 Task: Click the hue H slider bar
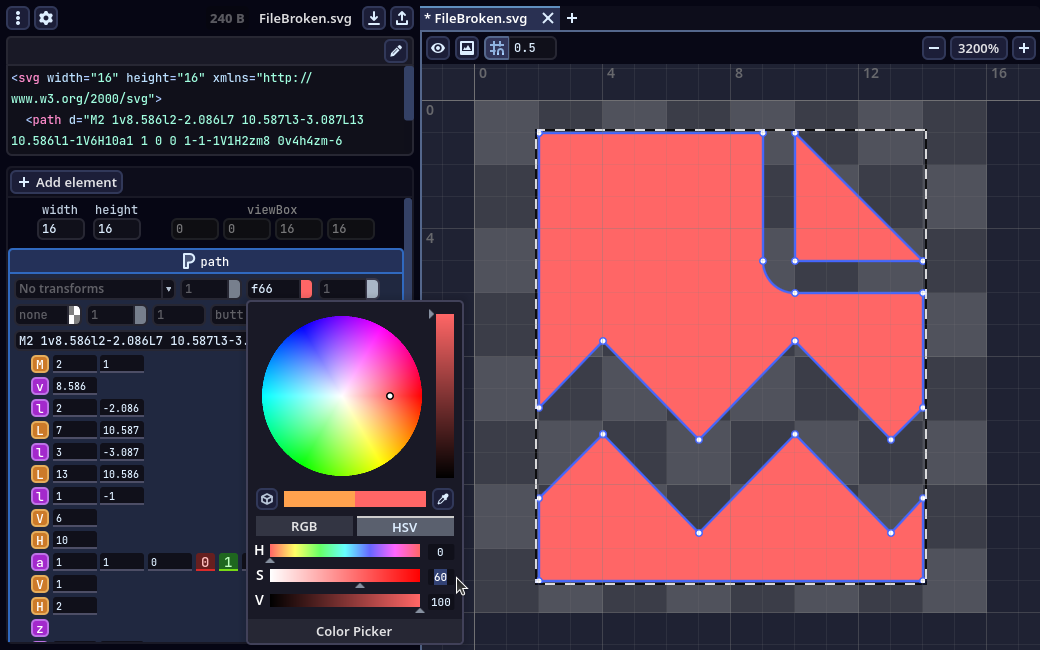(x=344, y=551)
